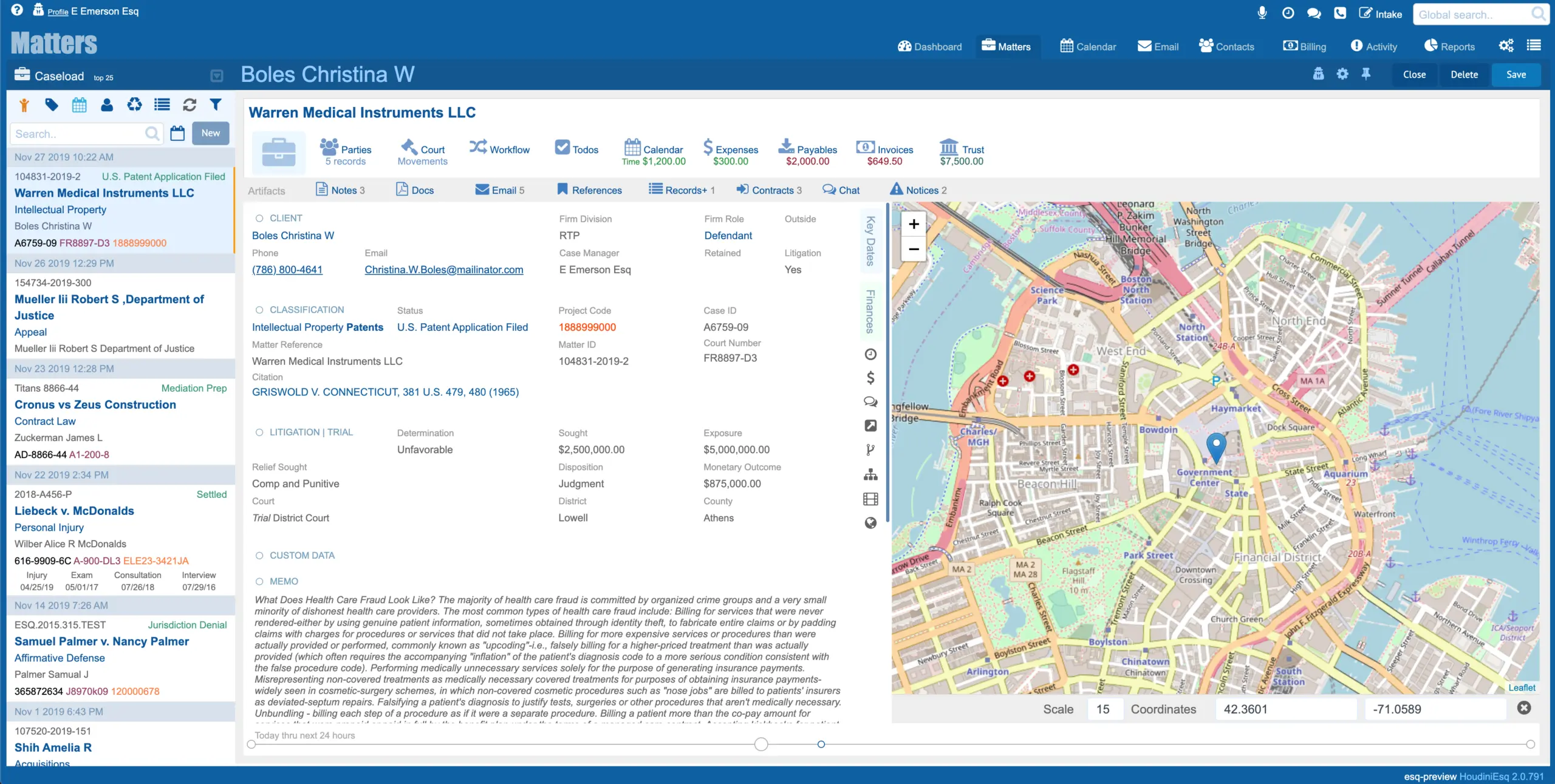
Task: Open the globe icon in side strip
Action: [x=870, y=523]
